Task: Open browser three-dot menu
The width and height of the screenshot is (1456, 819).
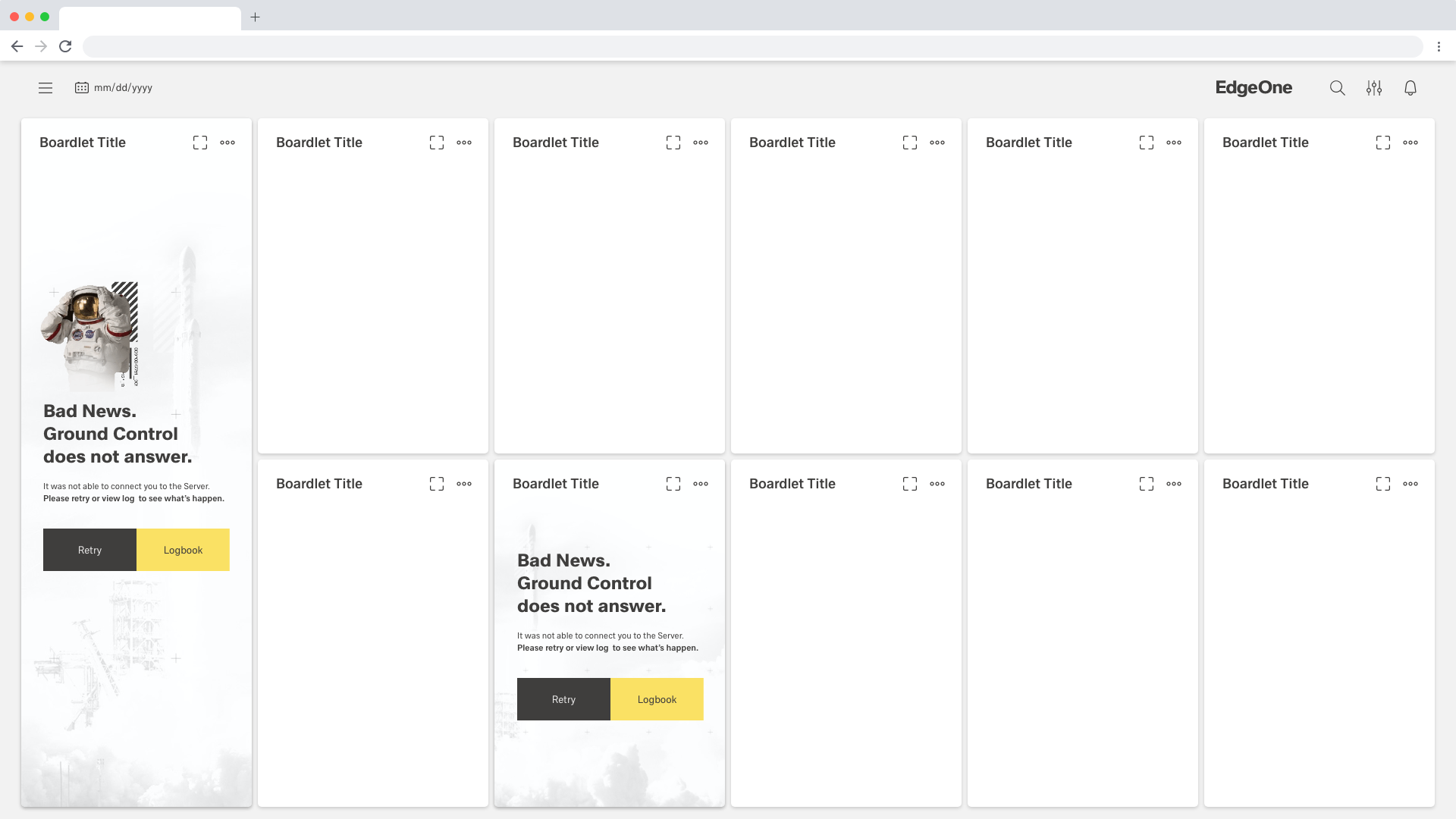Action: (1439, 46)
